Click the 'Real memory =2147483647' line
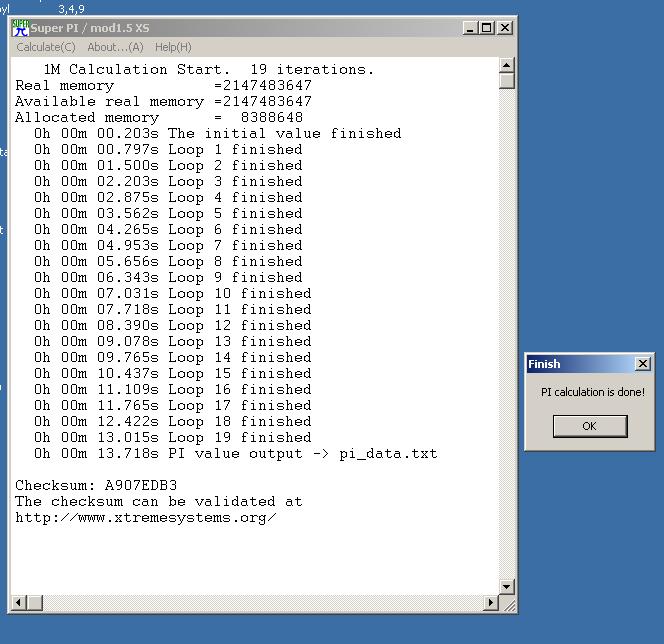Image resolution: width=664 pixels, height=644 pixels. tap(163, 85)
